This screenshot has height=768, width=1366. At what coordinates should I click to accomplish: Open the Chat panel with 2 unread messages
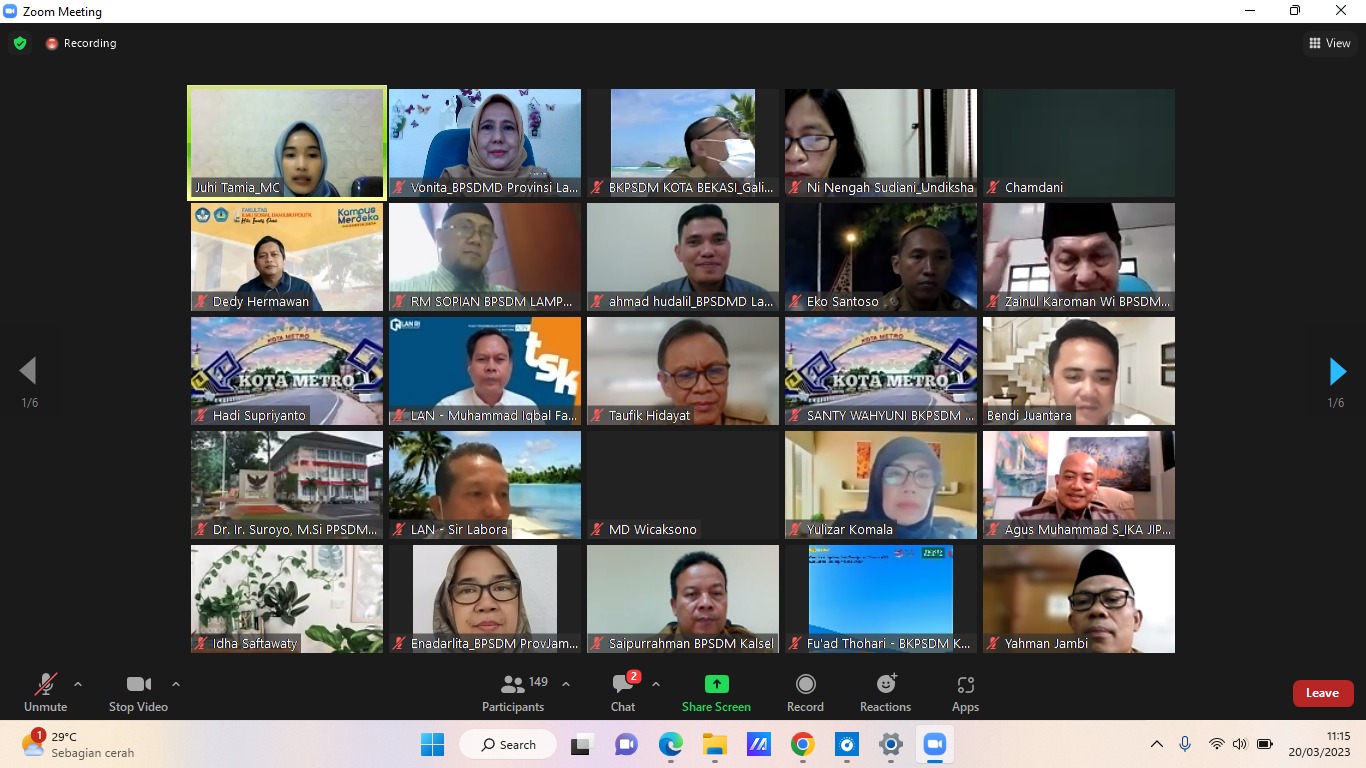coord(622,692)
